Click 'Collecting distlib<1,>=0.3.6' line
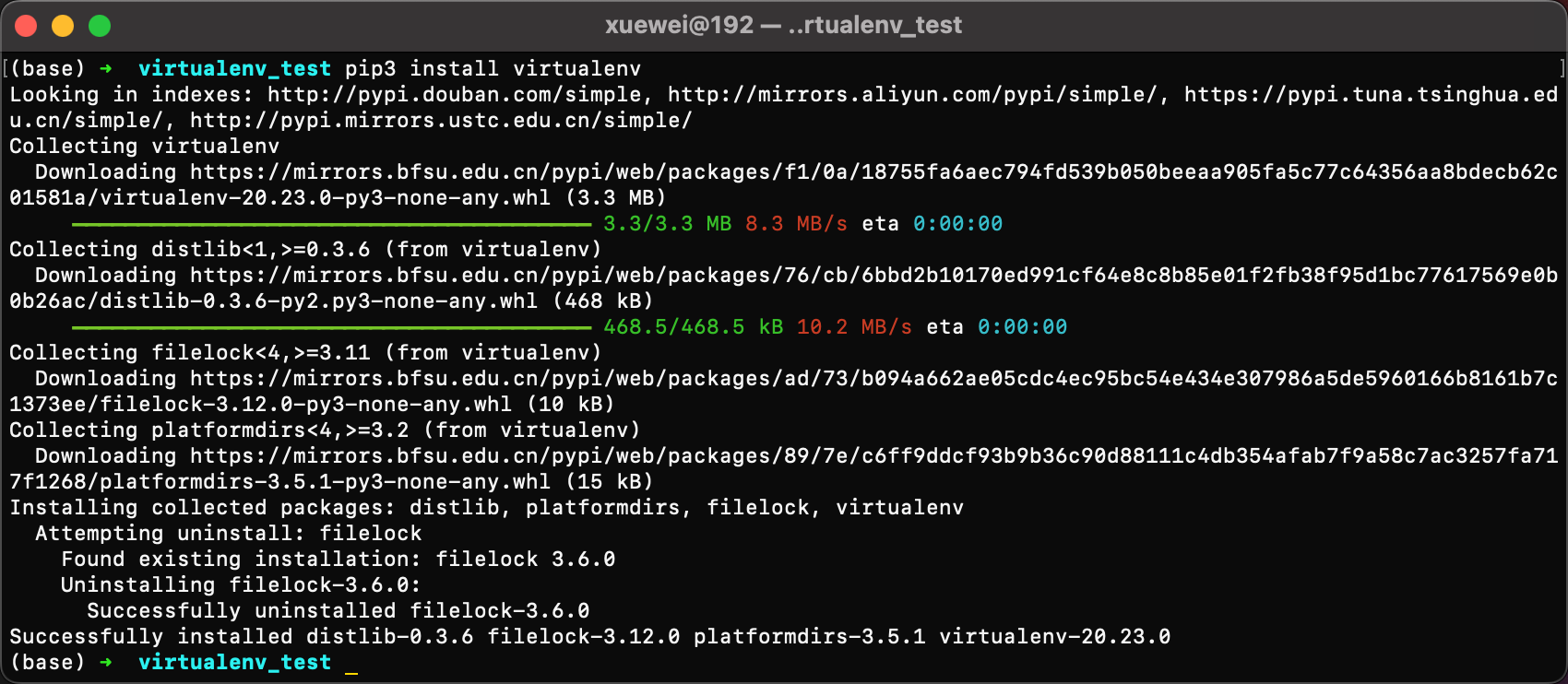This screenshot has width=1568, height=684. click(x=305, y=250)
